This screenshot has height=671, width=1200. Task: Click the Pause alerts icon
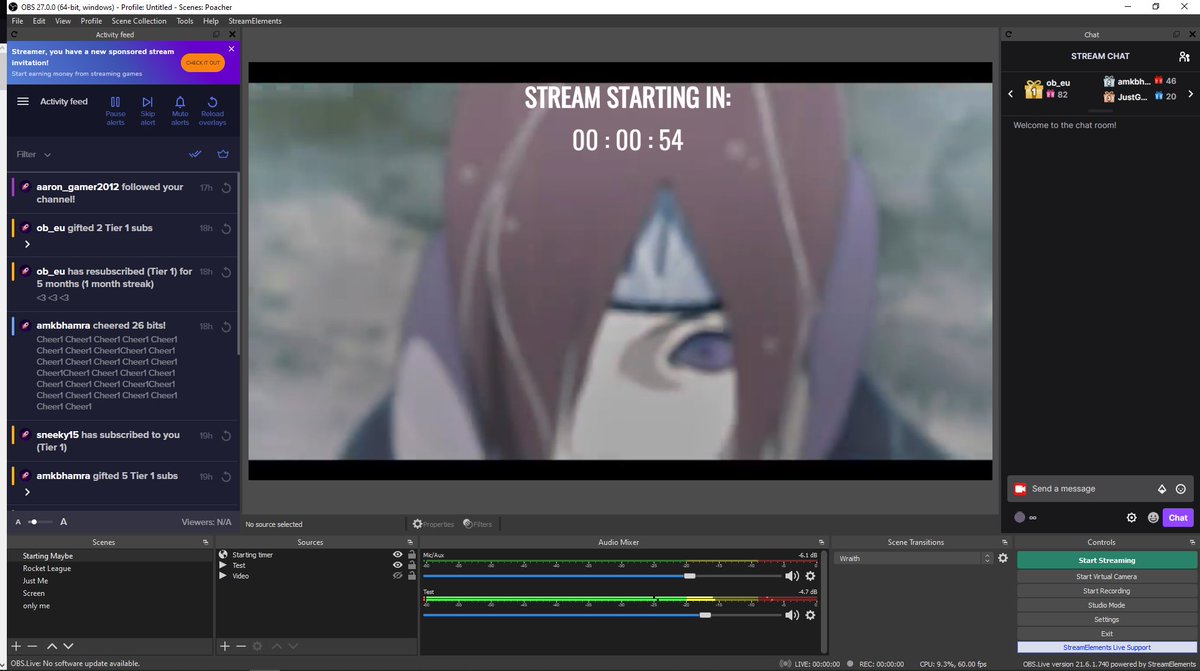[115, 102]
